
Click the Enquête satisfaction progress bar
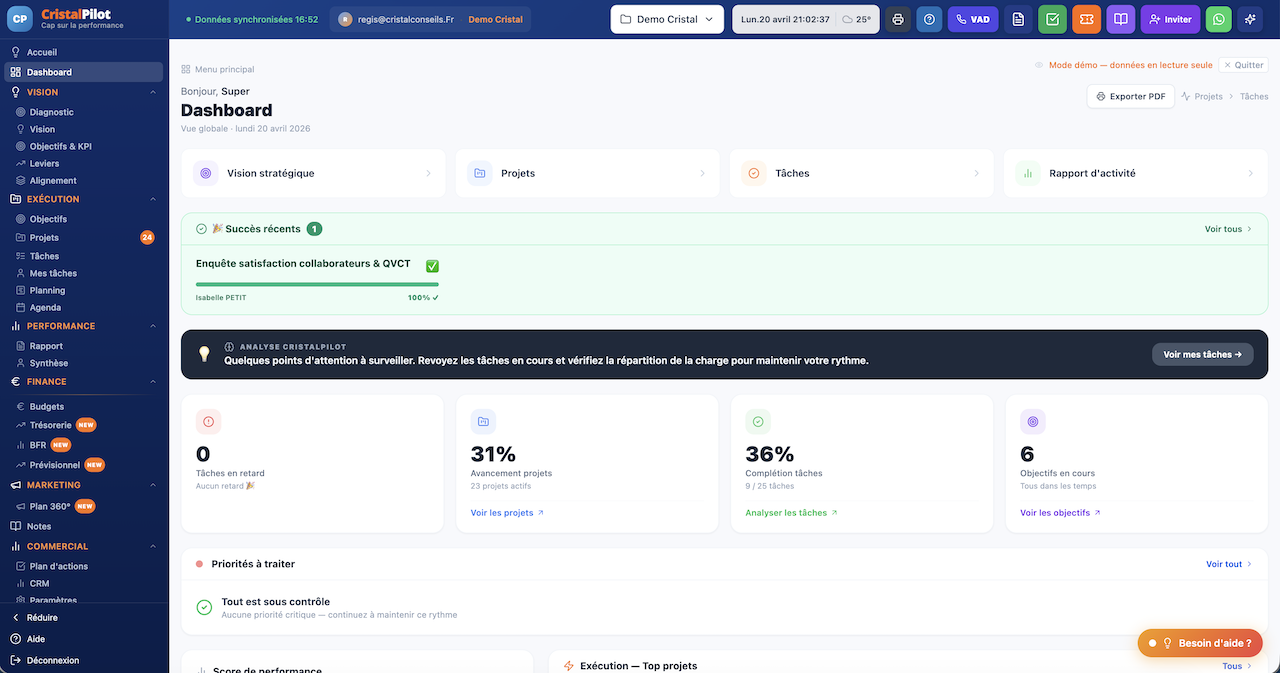pos(318,284)
